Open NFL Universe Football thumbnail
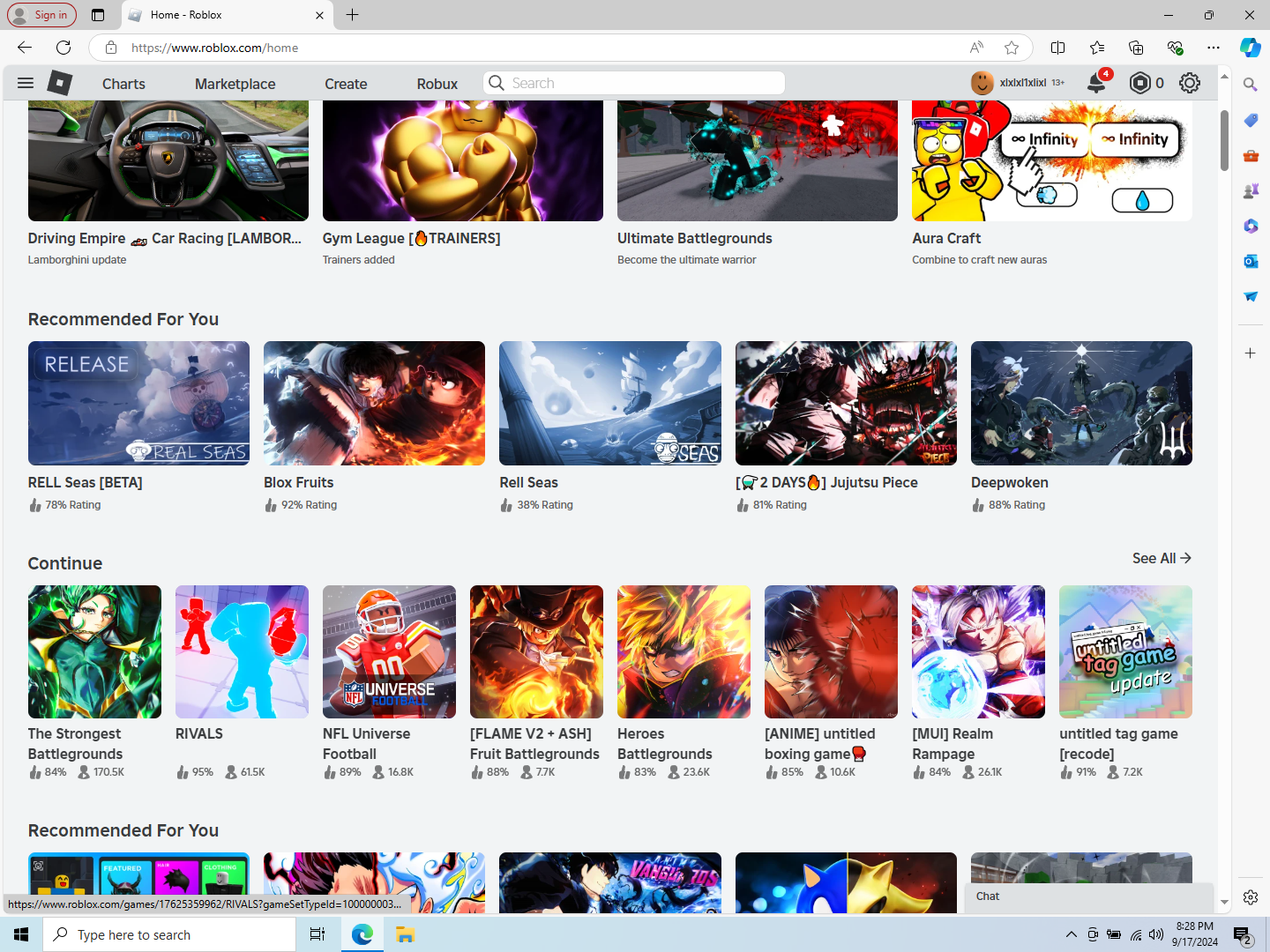1270x952 pixels. (389, 651)
